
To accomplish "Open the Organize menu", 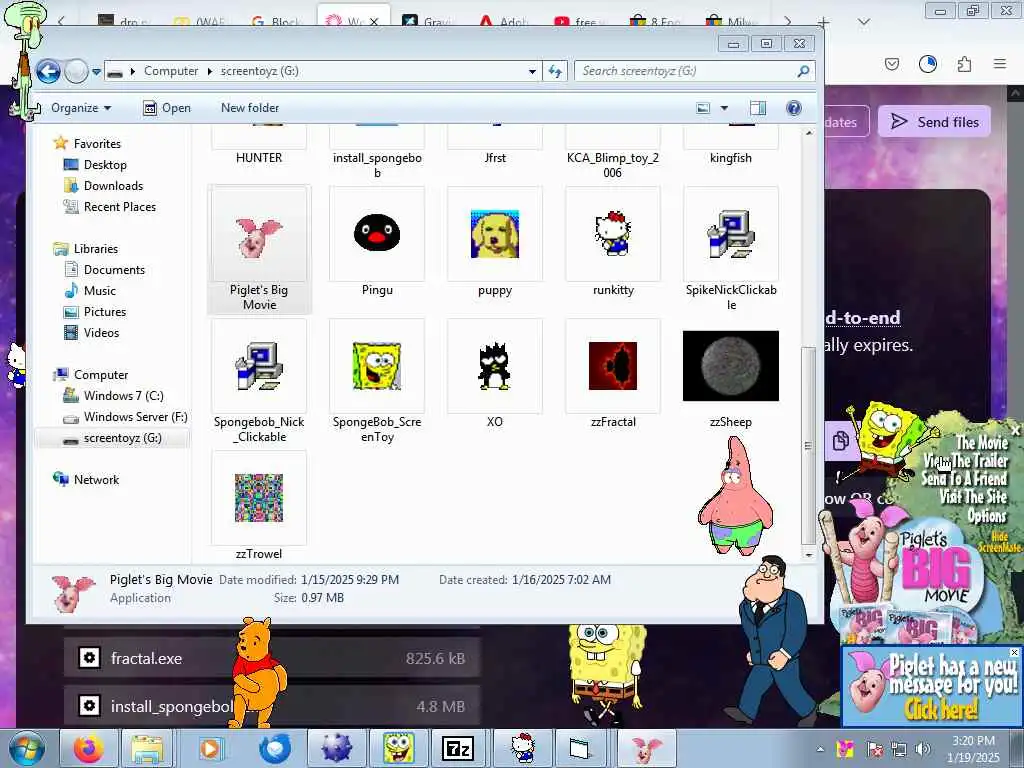I will click(x=81, y=108).
